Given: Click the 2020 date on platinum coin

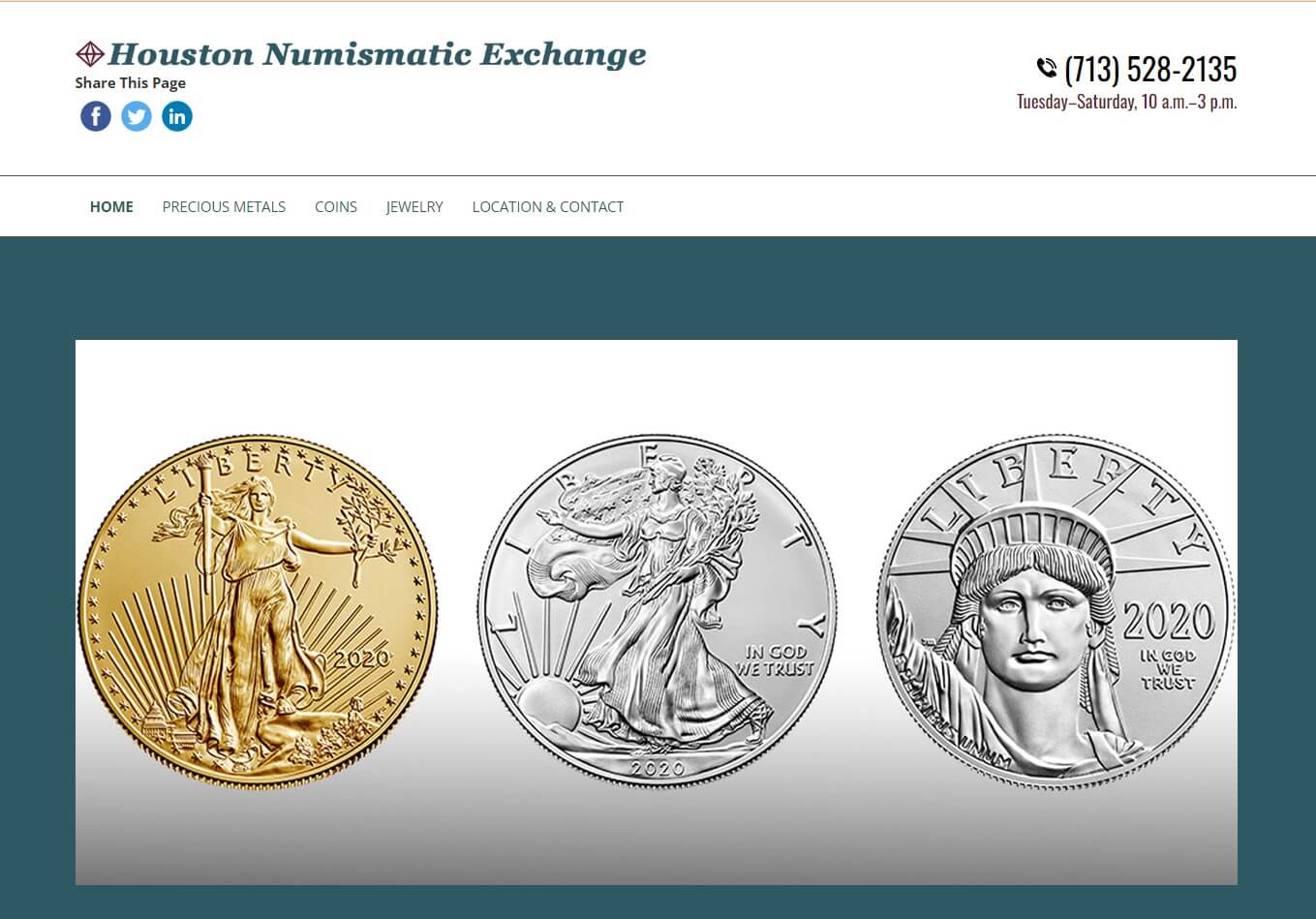Looking at the screenshot, I should (x=1169, y=622).
